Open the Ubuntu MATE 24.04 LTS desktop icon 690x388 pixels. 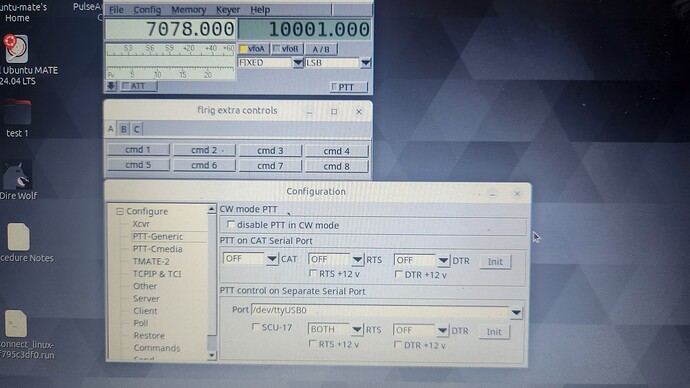17,49
